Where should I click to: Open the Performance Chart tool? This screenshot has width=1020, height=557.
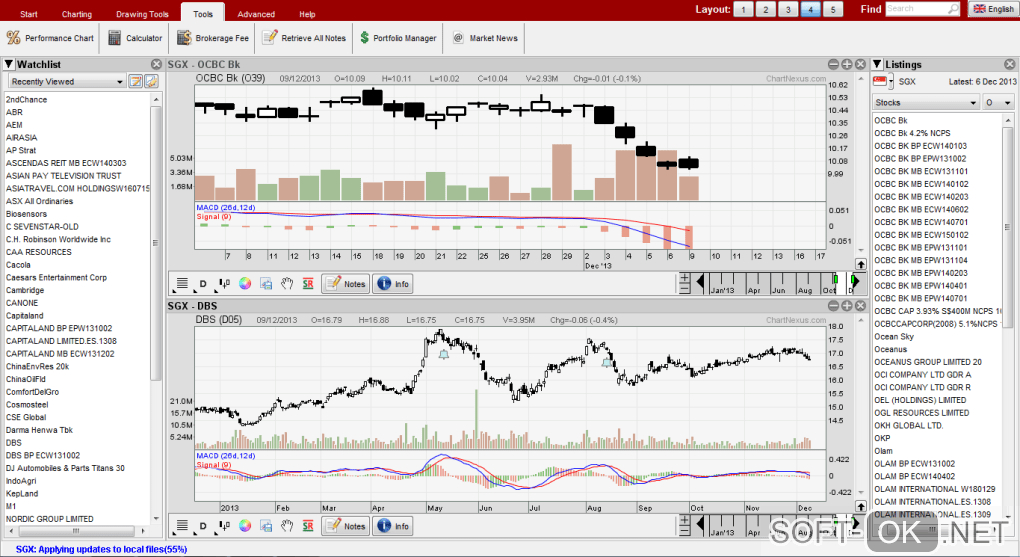click(x=51, y=38)
